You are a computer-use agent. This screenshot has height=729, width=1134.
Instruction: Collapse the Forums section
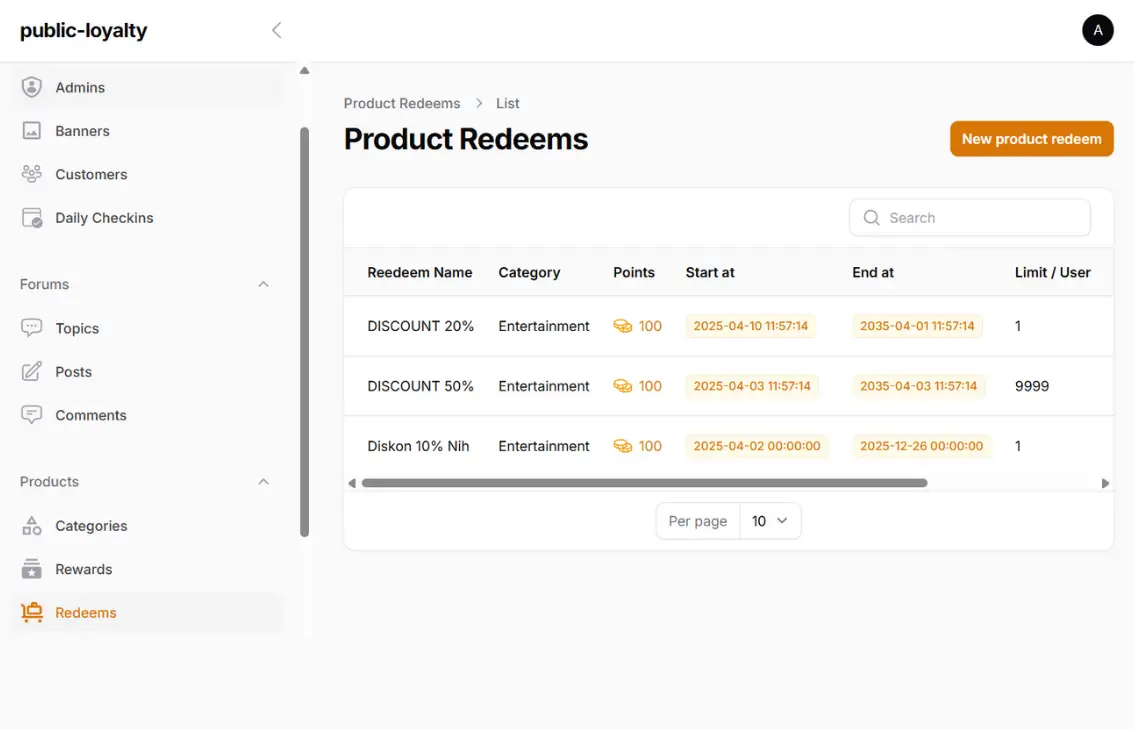tap(263, 284)
